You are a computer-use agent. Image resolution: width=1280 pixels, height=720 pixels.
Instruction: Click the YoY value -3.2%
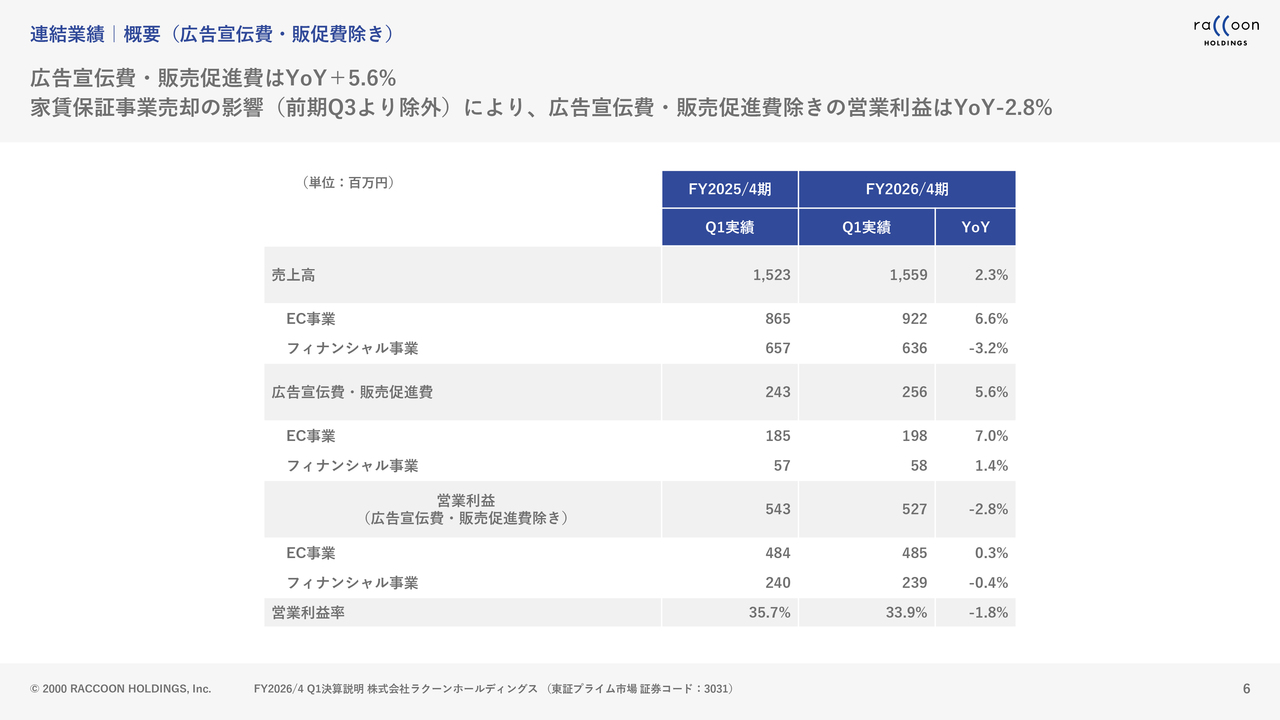tap(989, 348)
